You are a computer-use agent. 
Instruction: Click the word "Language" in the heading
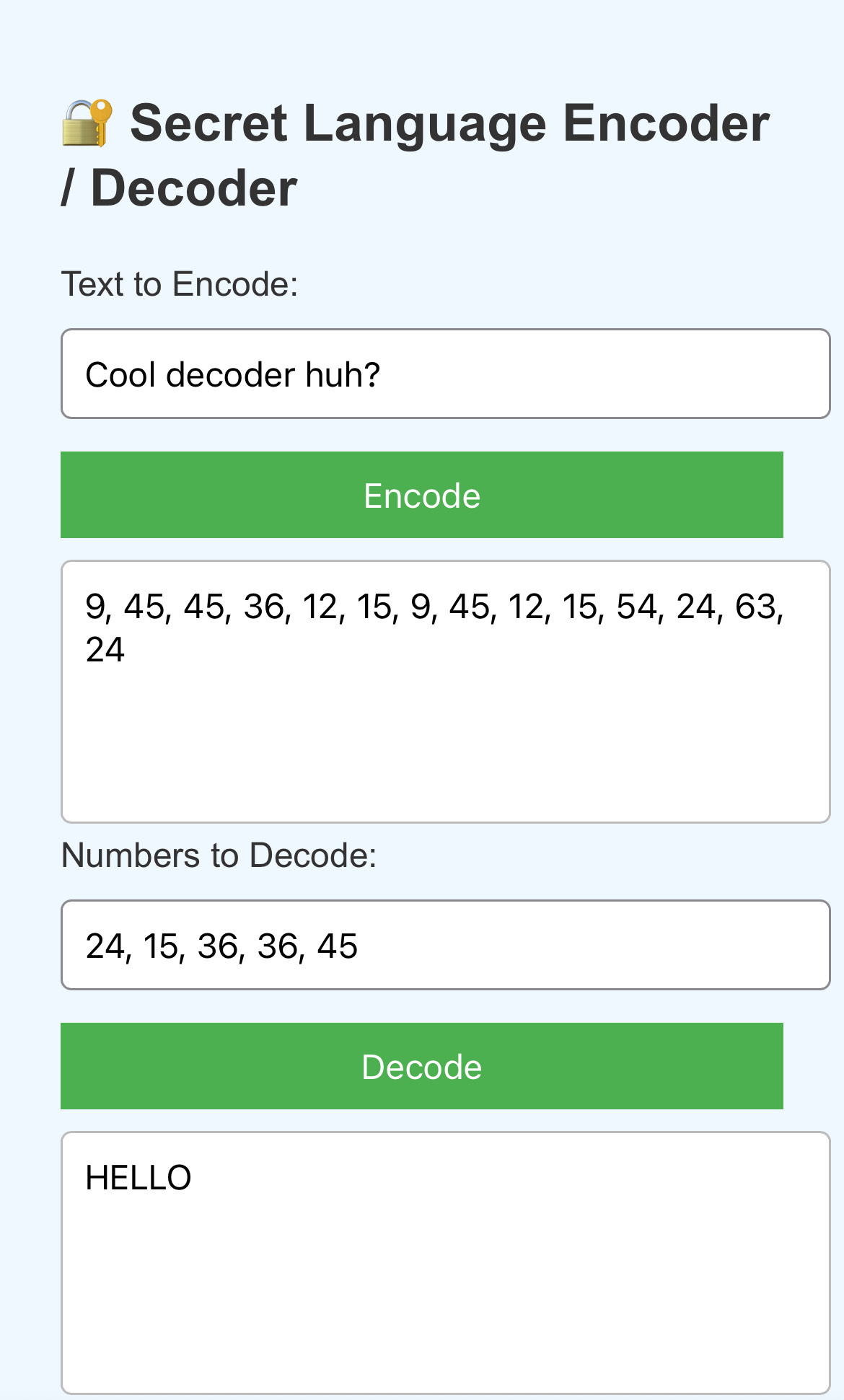pos(425,123)
